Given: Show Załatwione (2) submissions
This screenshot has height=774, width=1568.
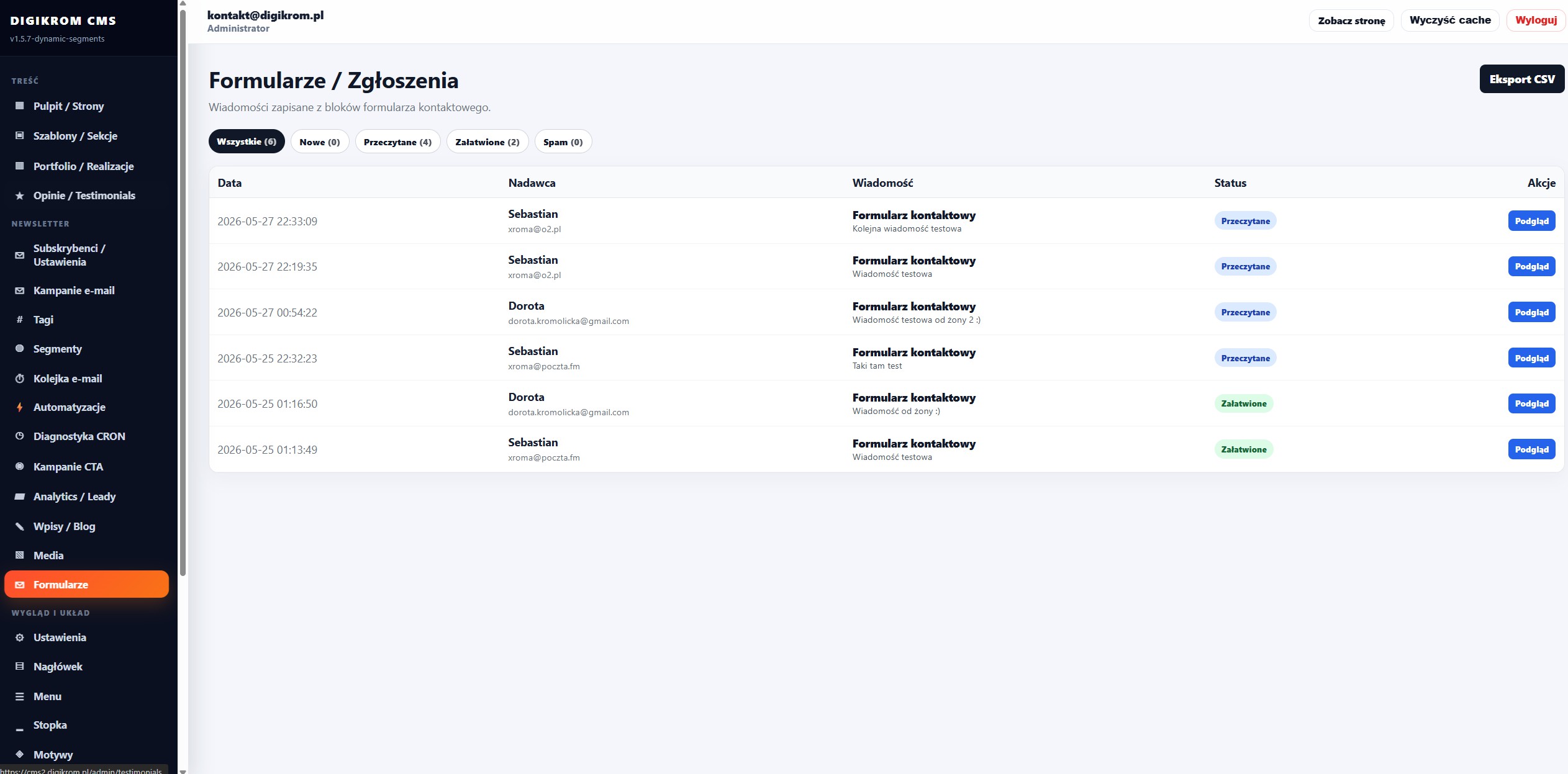Looking at the screenshot, I should pyautogui.click(x=487, y=142).
